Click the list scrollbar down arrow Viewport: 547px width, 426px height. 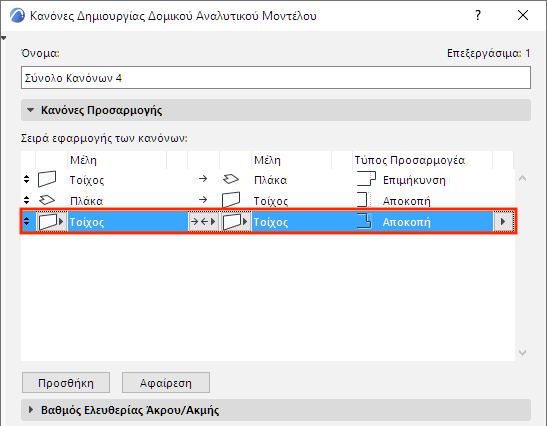(522, 353)
